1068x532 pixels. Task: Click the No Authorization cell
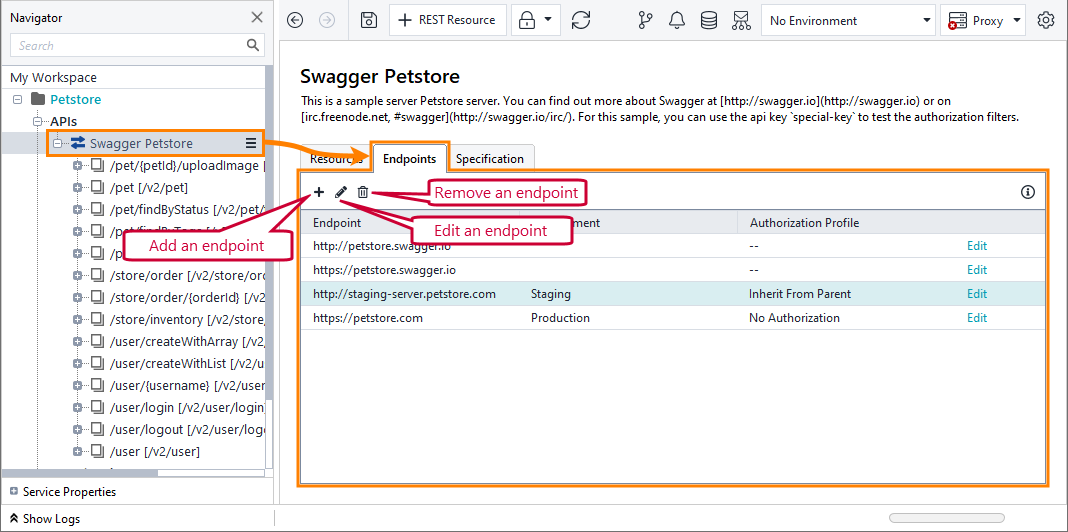[x=794, y=318]
